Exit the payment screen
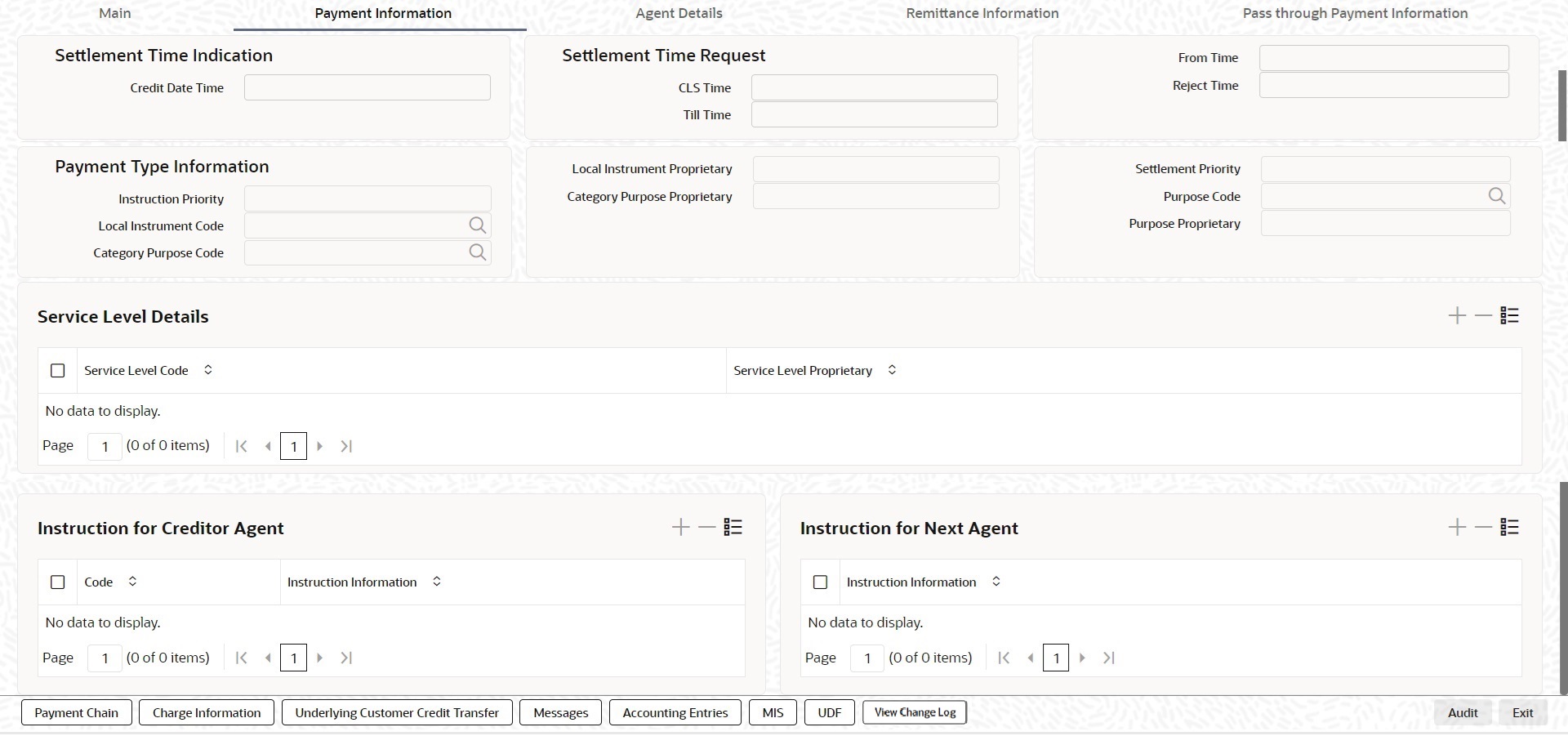This screenshot has height=736, width=1568. click(1523, 712)
